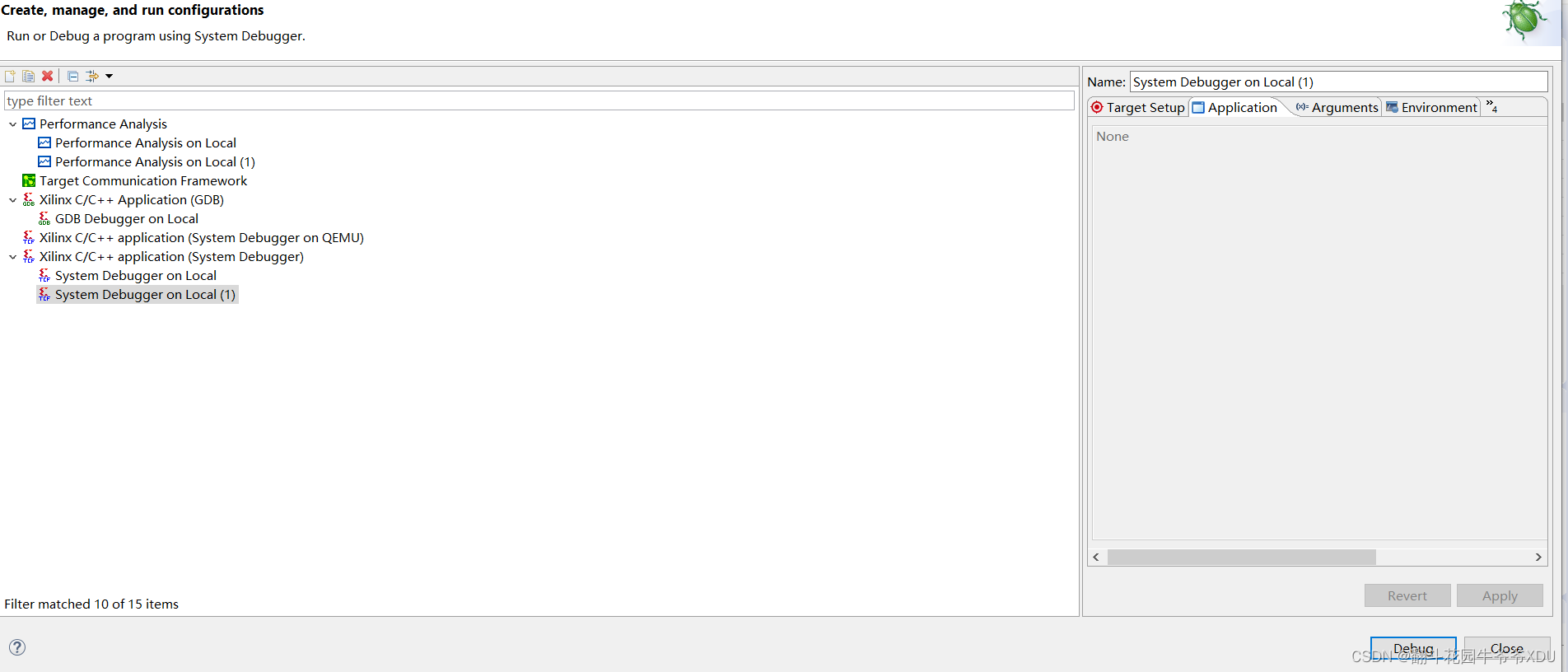Click the Name text field
This screenshot has width=1568, height=672.
(1339, 82)
